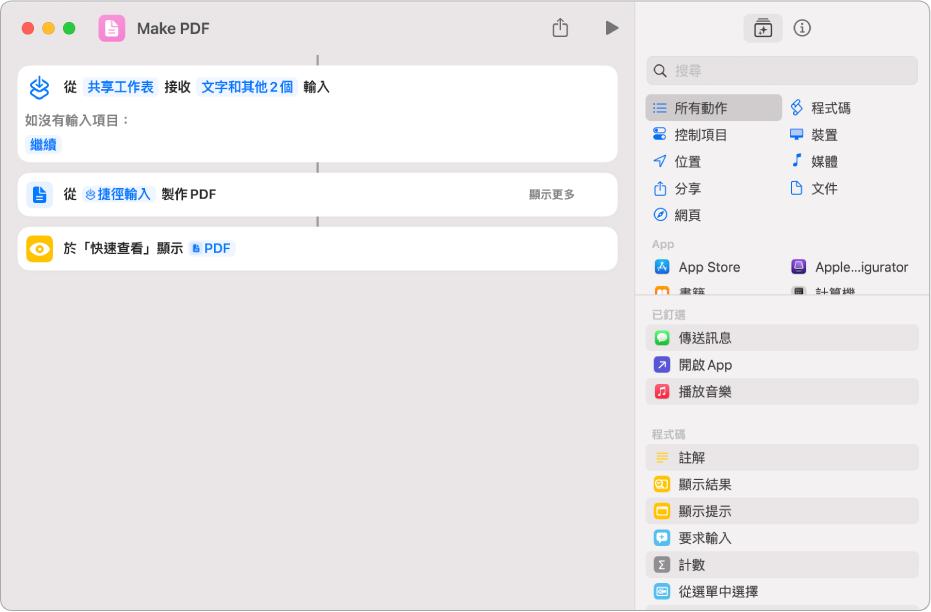Click the Make PDF shortcut icon
The height and width of the screenshot is (612, 931).
pyautogui.click(x=112, y=28)
